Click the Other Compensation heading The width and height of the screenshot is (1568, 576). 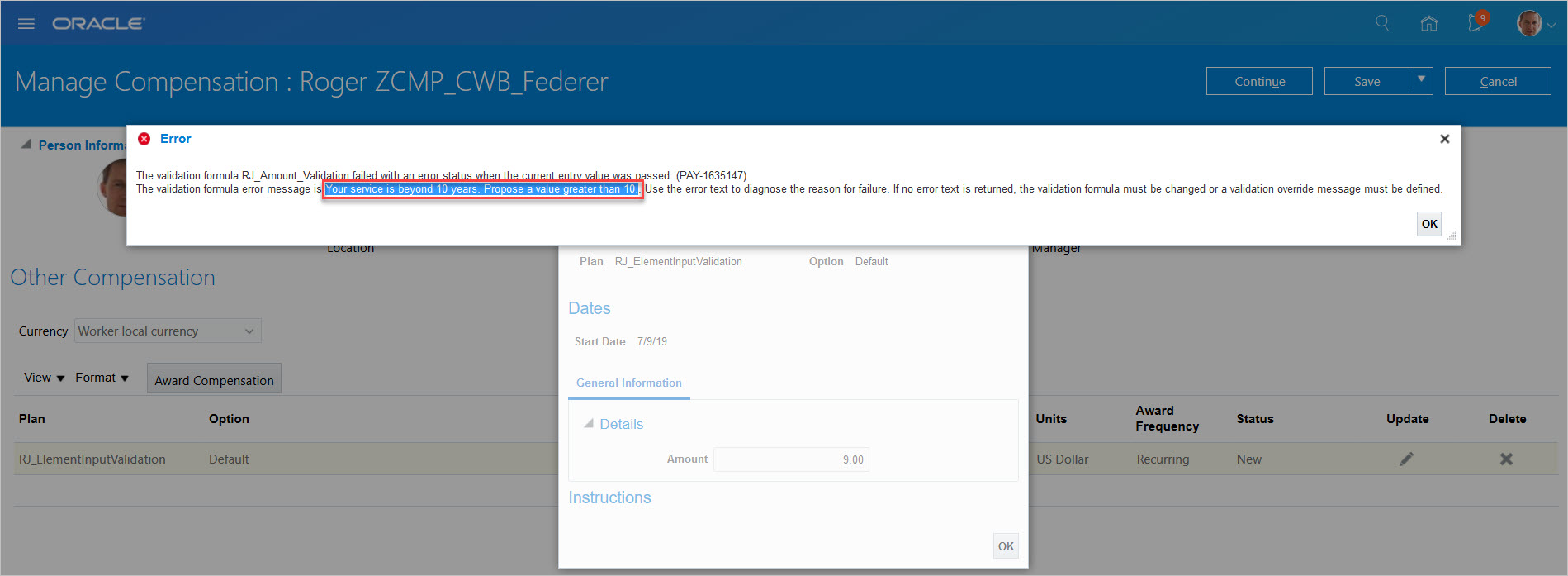coord(112,278)
